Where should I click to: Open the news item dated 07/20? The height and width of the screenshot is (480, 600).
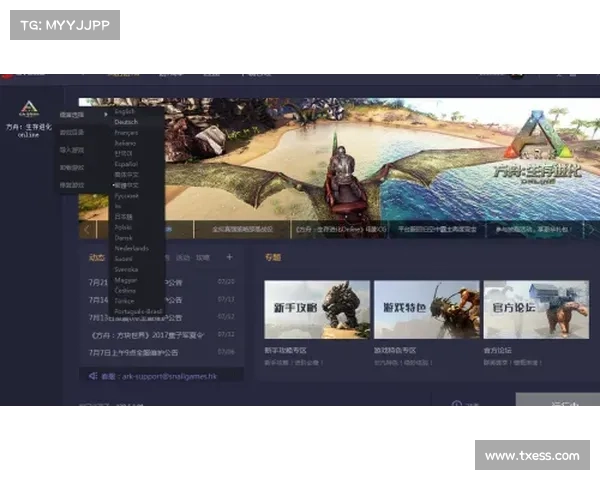[x=161, y=282]
